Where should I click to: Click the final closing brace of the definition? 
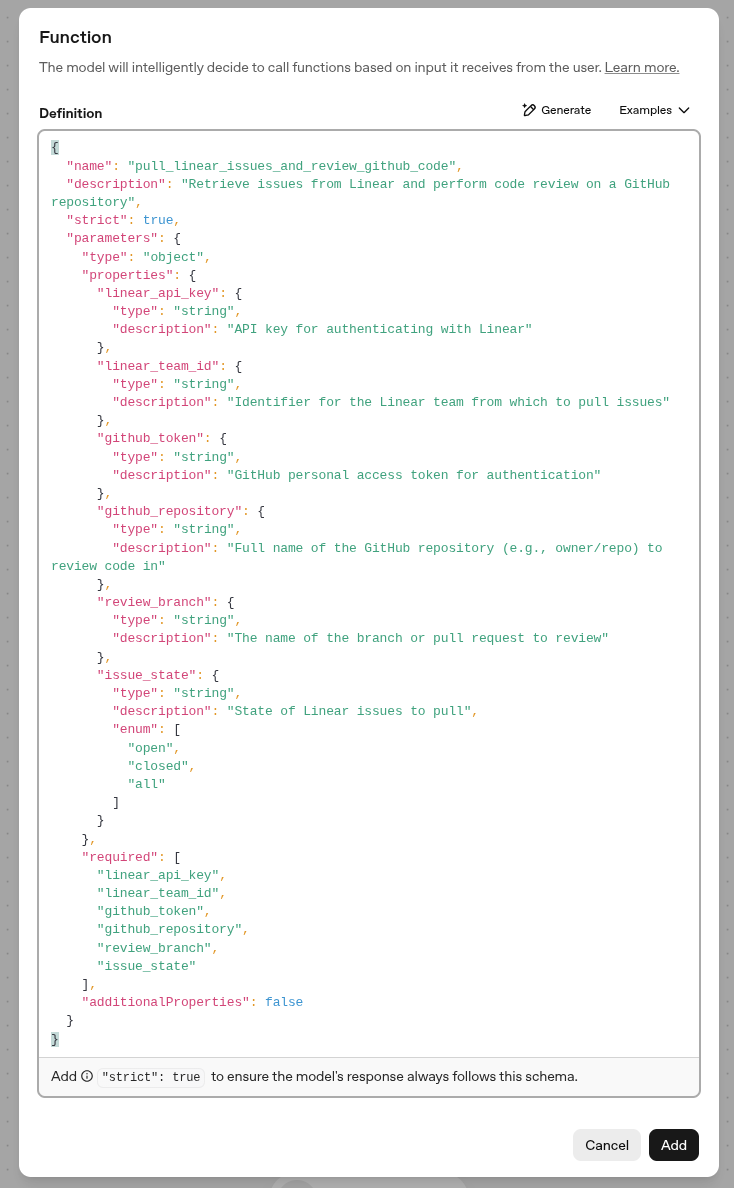[55, 1039]
